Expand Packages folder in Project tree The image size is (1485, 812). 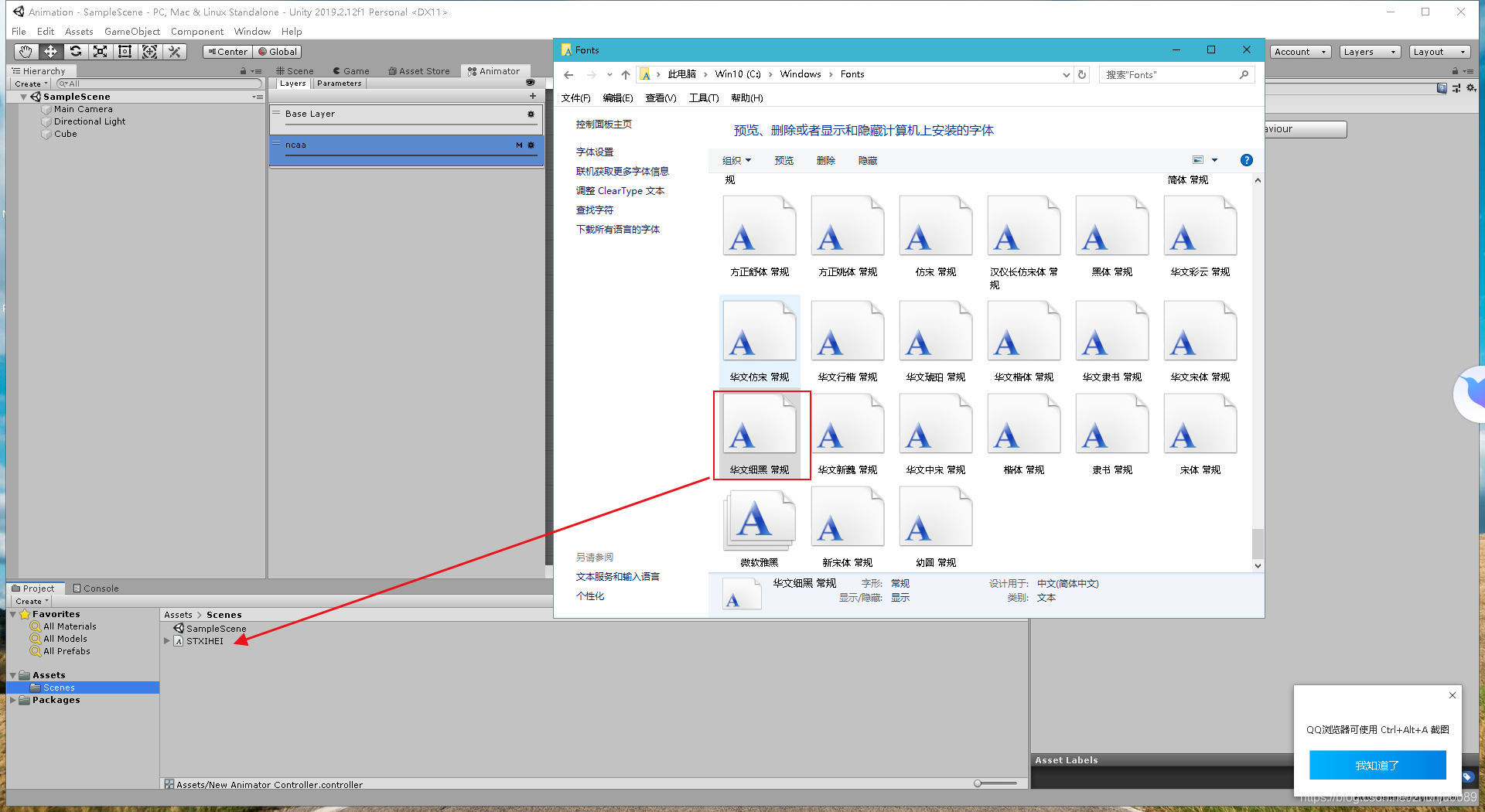point(13,700)
